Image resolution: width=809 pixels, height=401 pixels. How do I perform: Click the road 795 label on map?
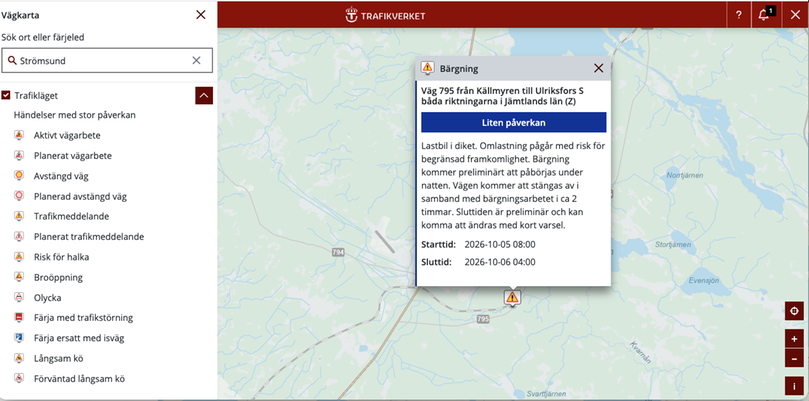[483, 319]
